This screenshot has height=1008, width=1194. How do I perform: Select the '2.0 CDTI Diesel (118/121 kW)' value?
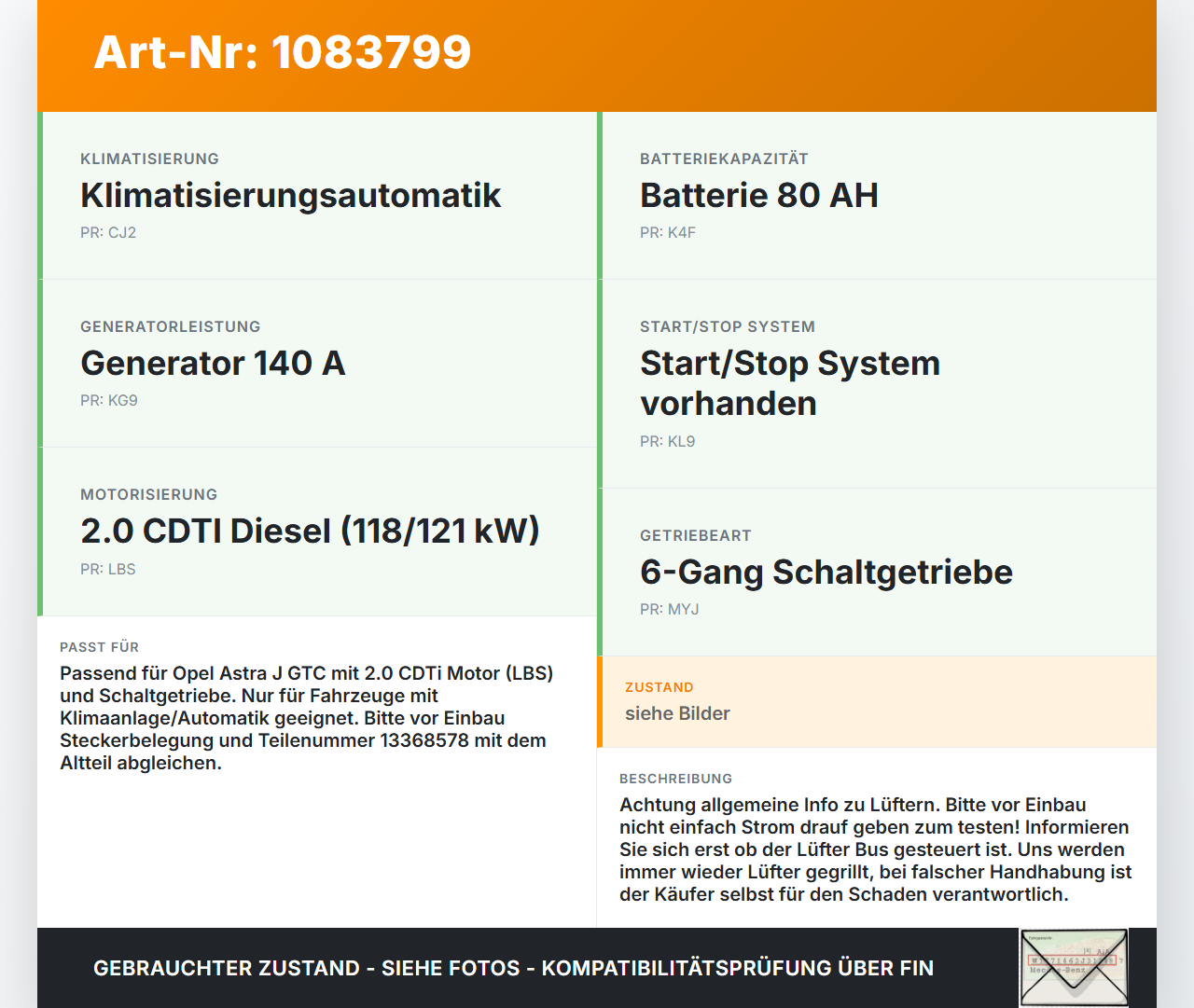coord(311,531)
